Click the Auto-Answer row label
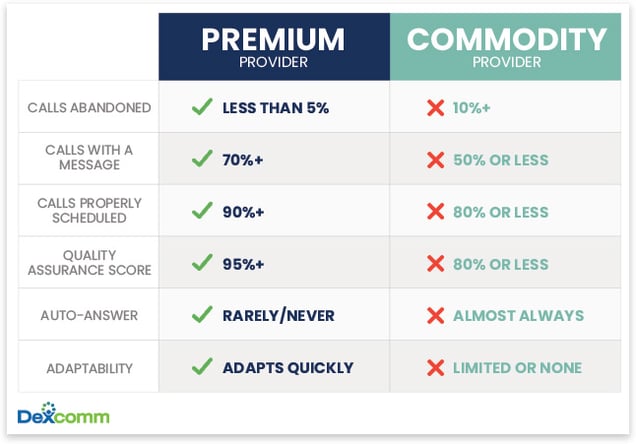This screenshot has width=636, height=444. 89,315
